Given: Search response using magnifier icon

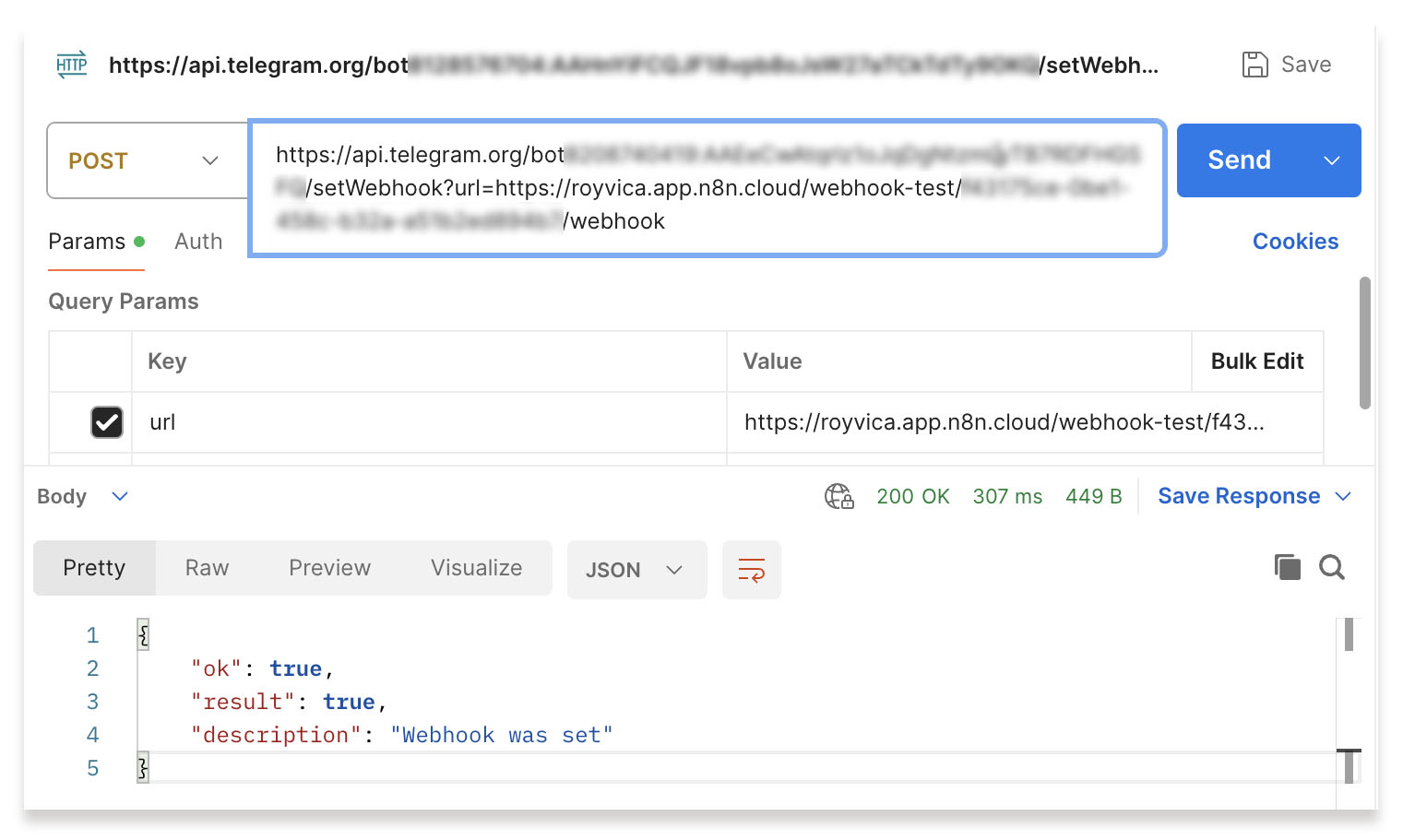Looking at the screenshot, I should pyautogui.click(x=1331, y=567).
